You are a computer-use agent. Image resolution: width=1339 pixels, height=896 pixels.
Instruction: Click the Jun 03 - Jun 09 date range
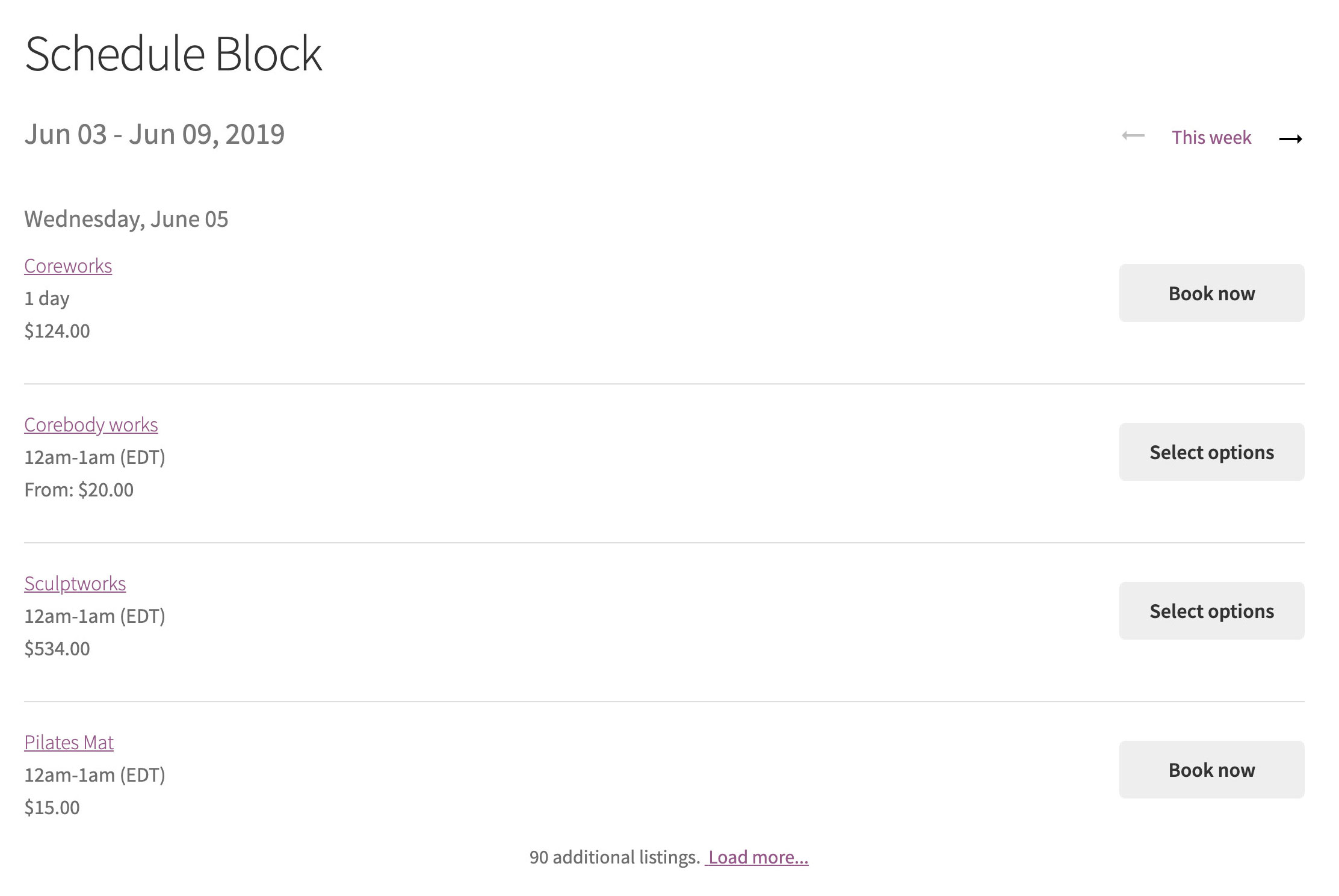(155, 134)
